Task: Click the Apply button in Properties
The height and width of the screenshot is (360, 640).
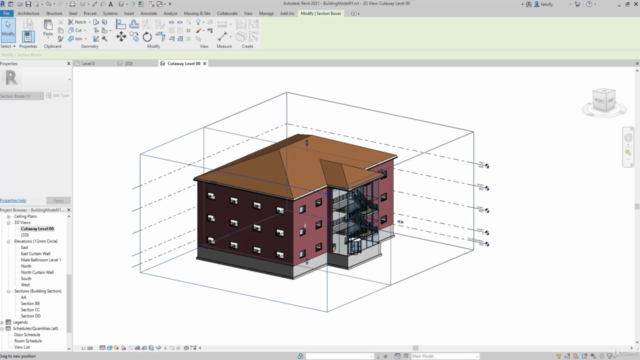Action: click(58, 200)
